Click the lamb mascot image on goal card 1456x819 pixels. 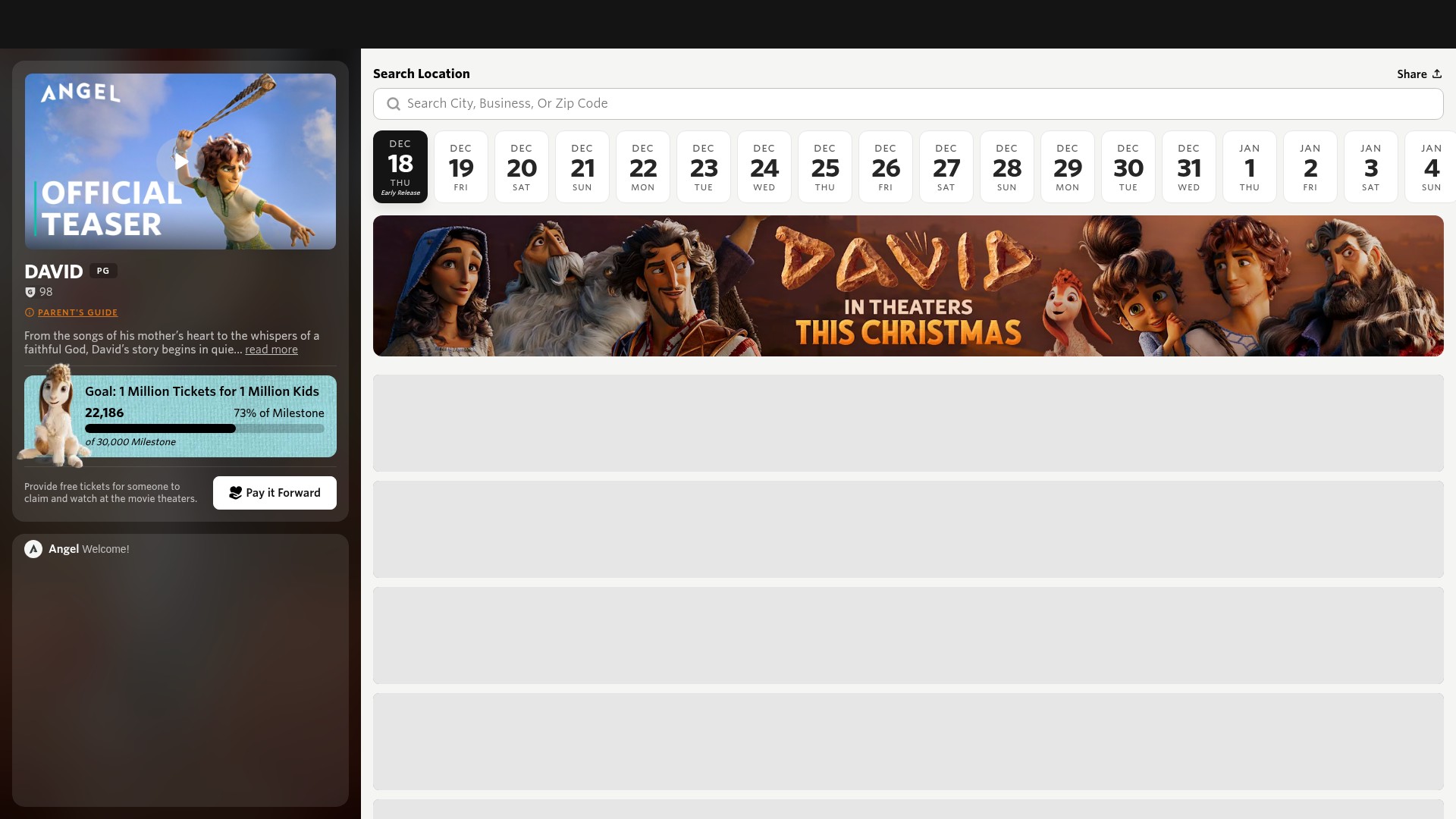(x=55, y=416)
